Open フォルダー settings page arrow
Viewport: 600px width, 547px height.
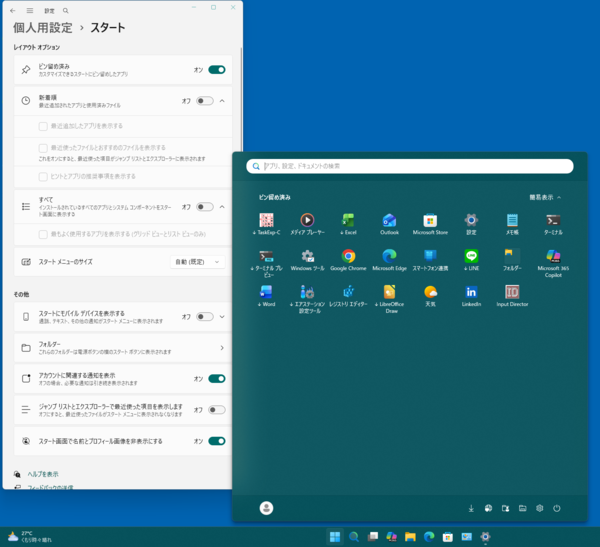coord(222,348)
